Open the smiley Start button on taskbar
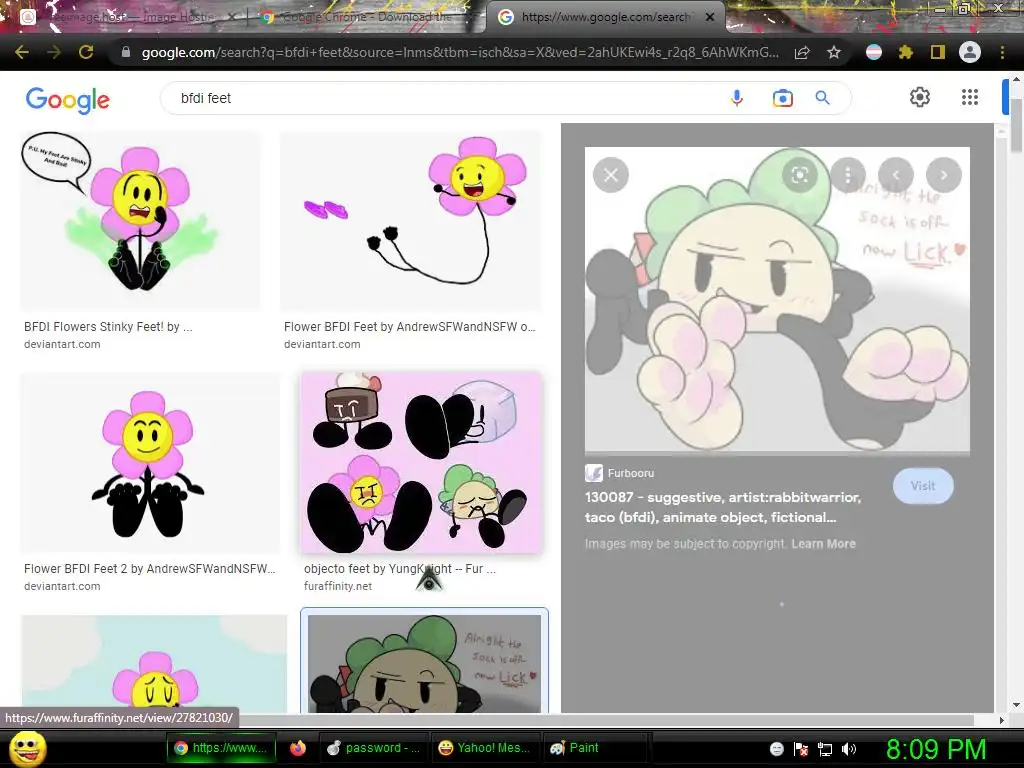 pyautogui.click(x=28, y=748)
